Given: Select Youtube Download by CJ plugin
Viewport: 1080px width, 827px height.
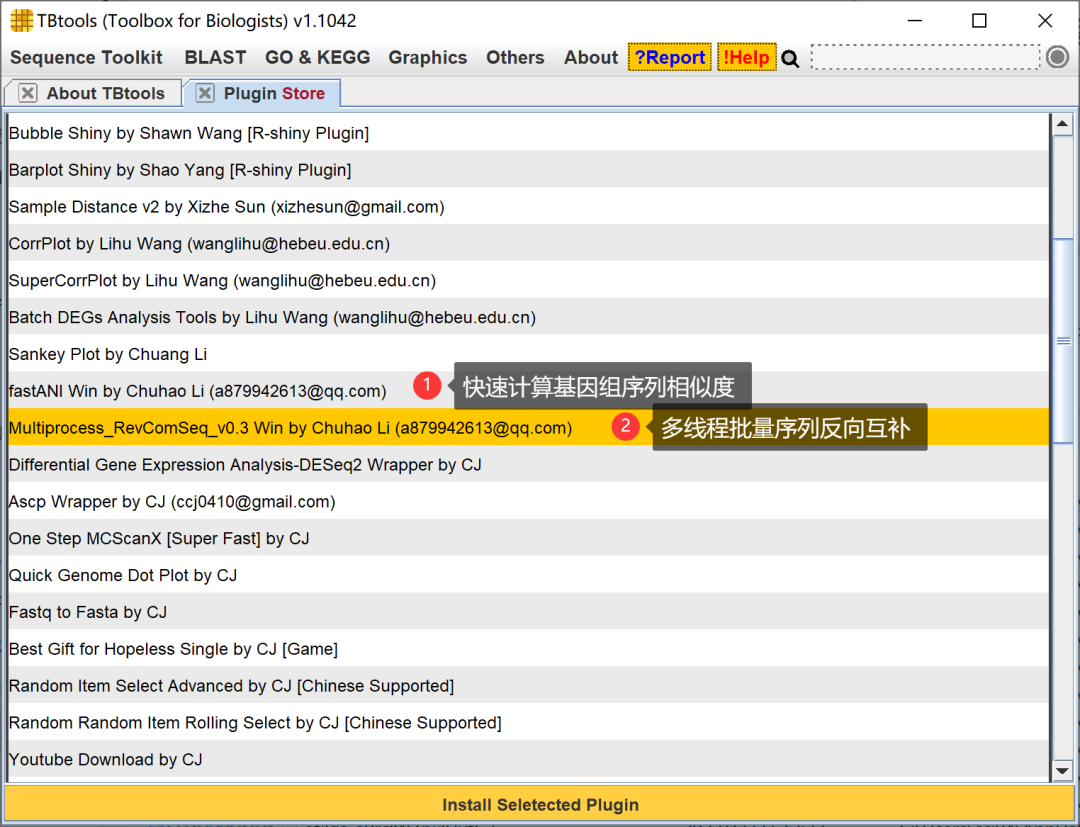Looking at the screenshot, I should coord(528,759).
